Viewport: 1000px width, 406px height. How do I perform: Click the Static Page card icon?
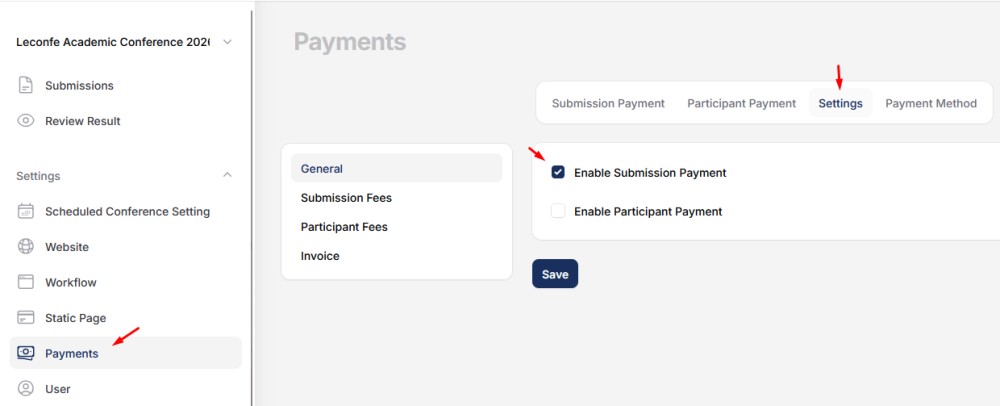tap(26, 318)
